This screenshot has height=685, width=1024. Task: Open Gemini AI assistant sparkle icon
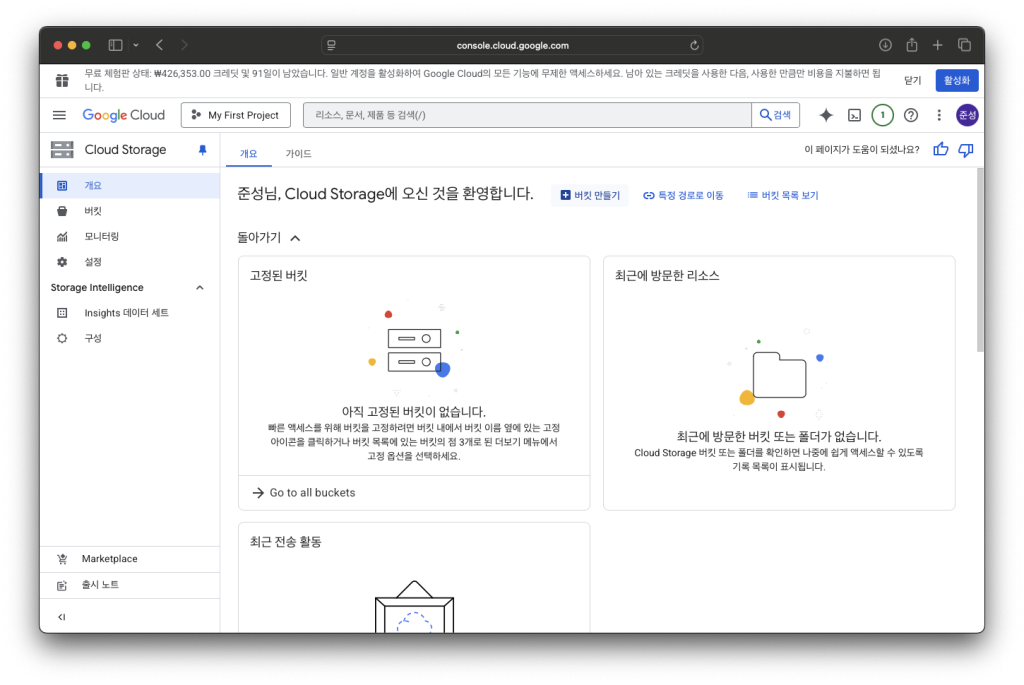click(826, 115)
